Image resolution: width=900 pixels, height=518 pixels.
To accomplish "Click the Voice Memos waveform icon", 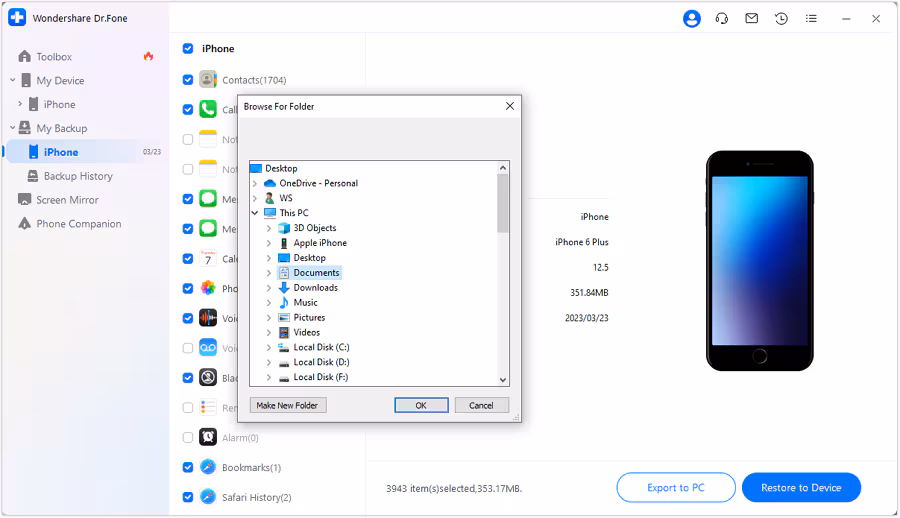I will pyautogui.click(x=208, y=318).
